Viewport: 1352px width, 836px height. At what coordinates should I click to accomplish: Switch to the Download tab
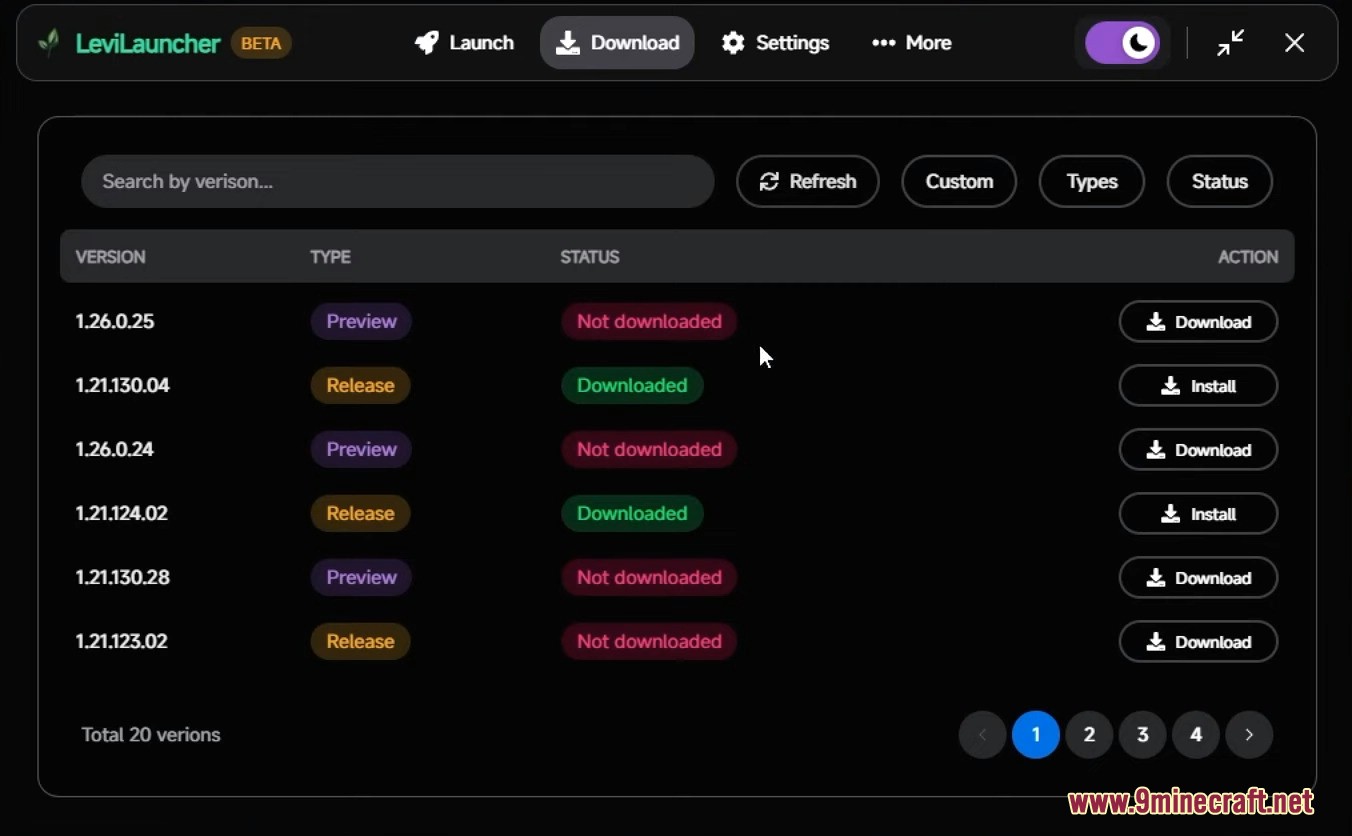617,43
